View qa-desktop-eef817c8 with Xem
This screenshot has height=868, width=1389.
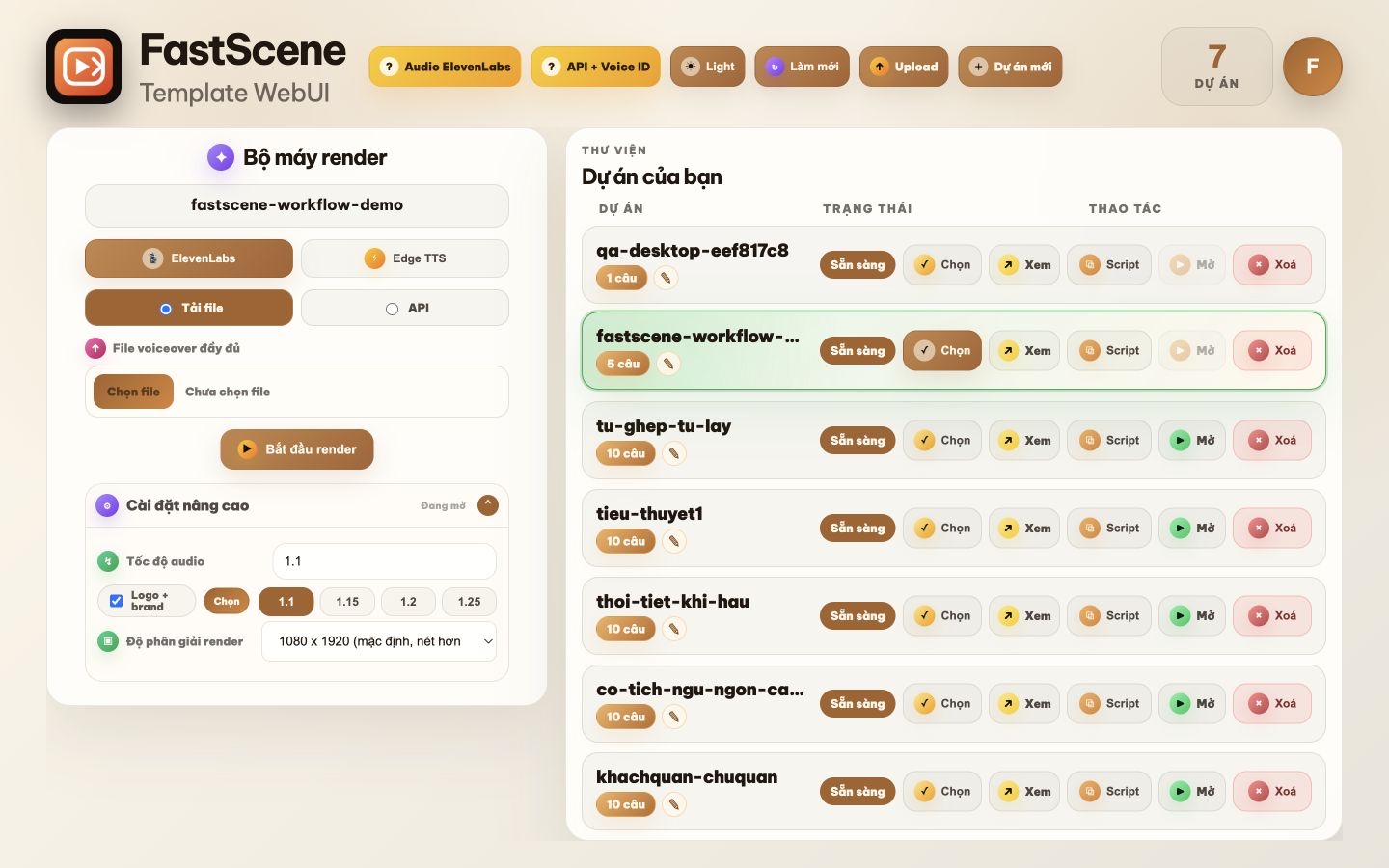pyautogui.click(x=1024, y=265)
